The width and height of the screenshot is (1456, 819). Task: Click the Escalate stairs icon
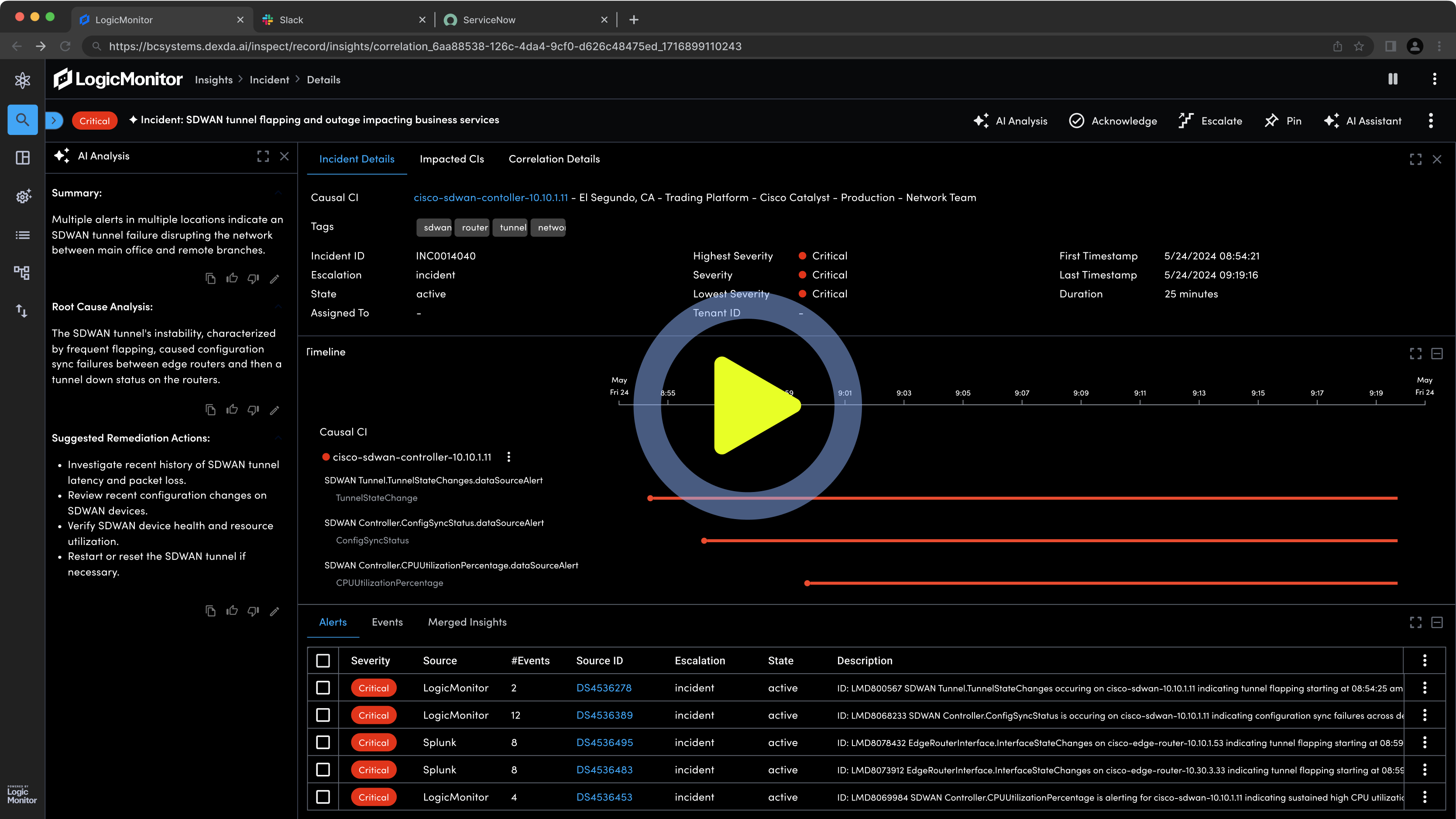[x=1185, y=120]
